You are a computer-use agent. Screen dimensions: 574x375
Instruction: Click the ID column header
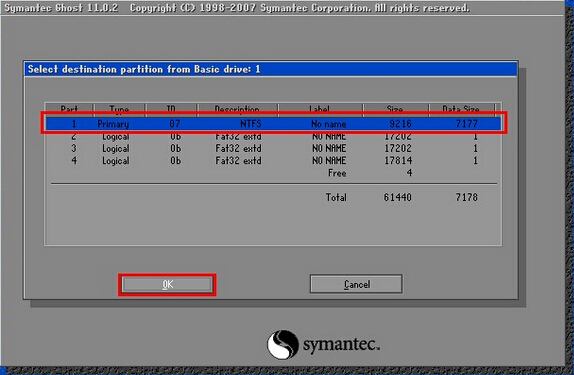[x=171, y=109]
